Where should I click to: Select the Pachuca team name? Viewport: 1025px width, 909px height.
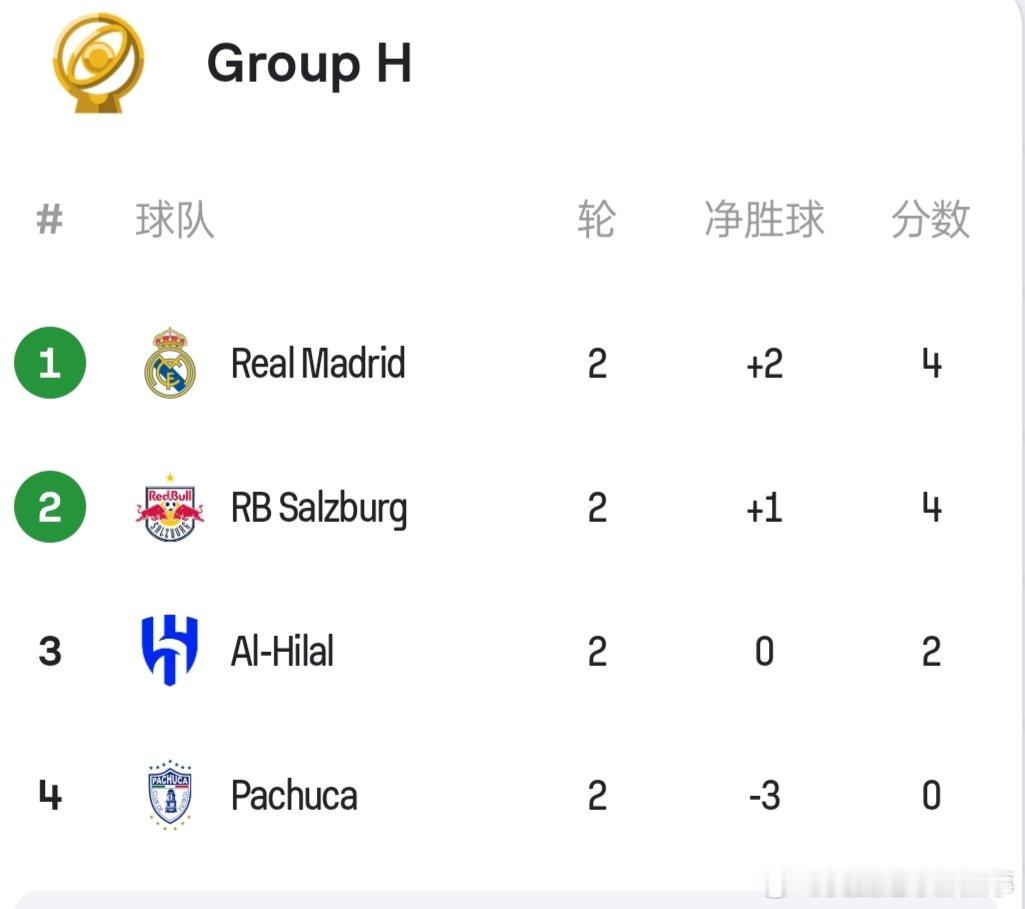[x=294, y=795]
